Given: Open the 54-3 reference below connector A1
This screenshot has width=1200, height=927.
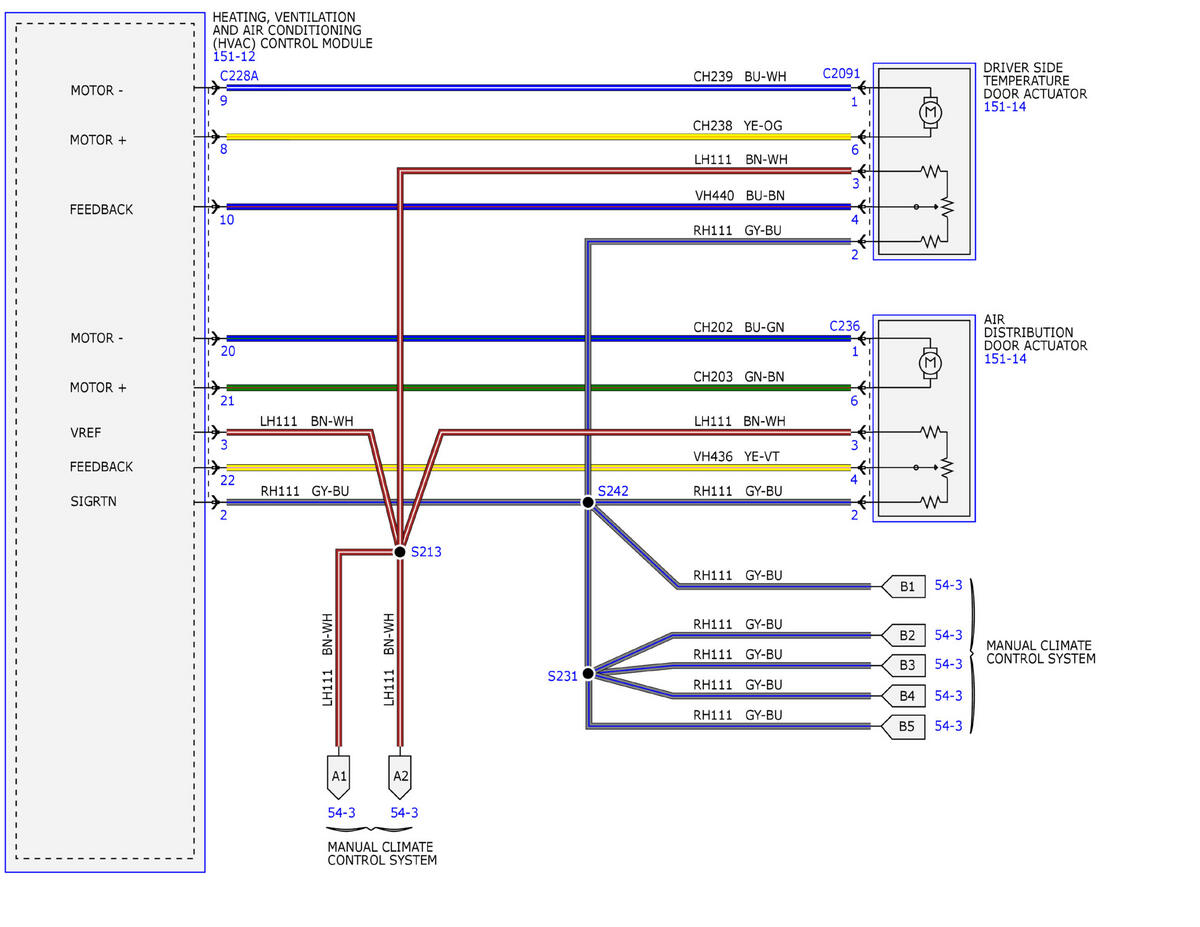Looking at the screenshot, I should tap(342, 813).
